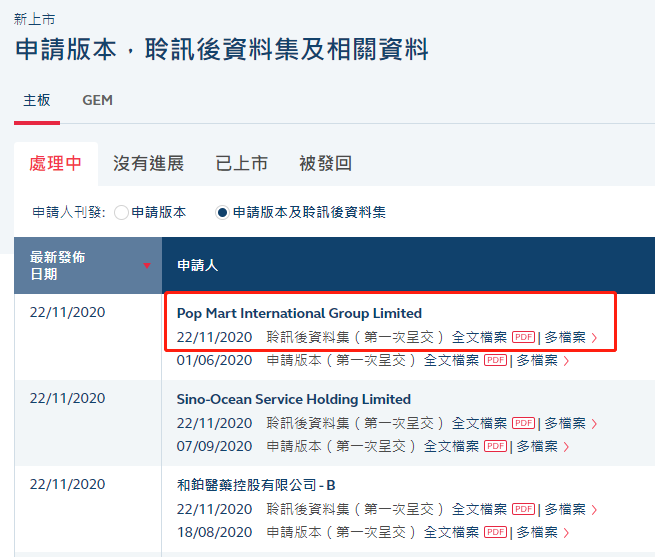Switch to the 已上市 tab

(241, 164)
